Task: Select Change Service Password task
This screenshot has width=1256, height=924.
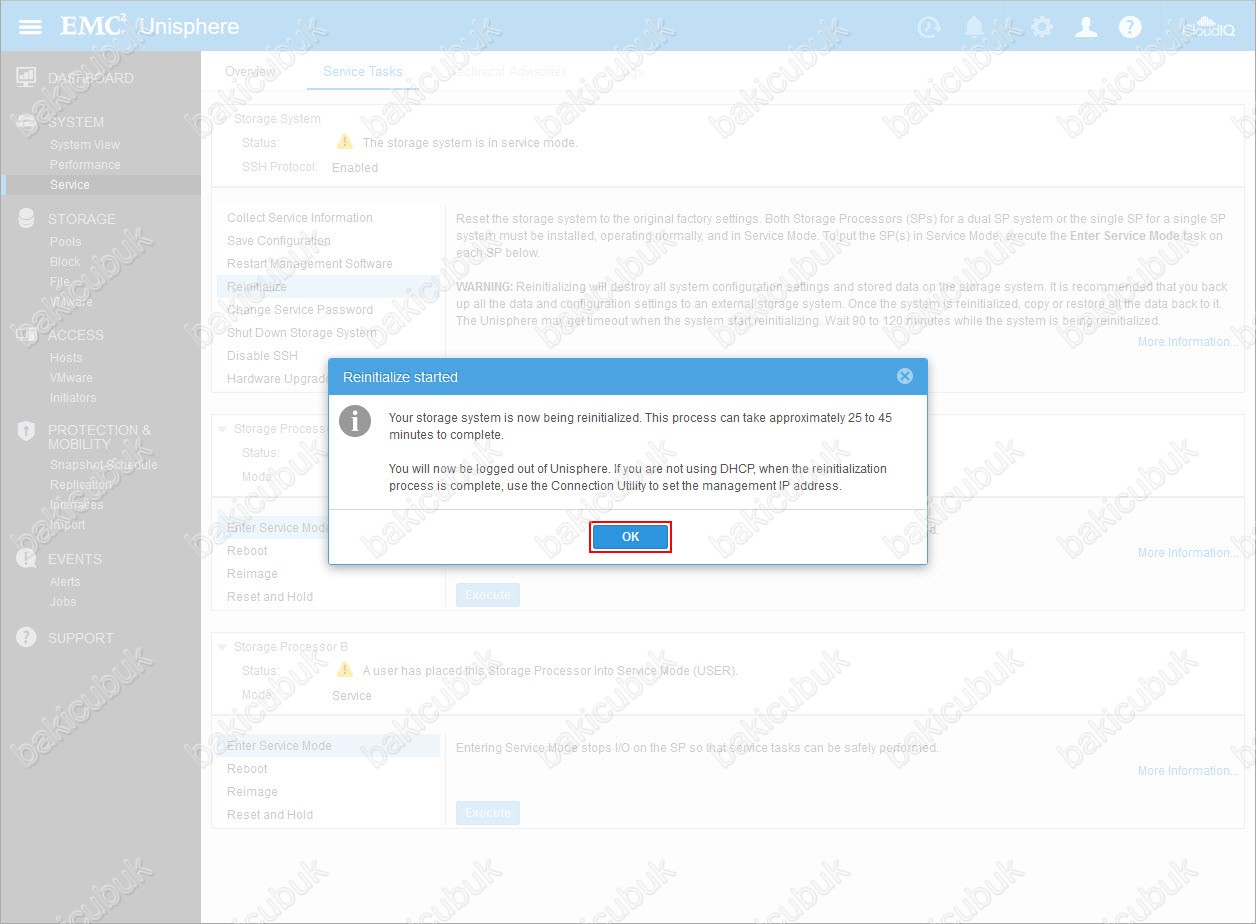Action: (300, 310)
